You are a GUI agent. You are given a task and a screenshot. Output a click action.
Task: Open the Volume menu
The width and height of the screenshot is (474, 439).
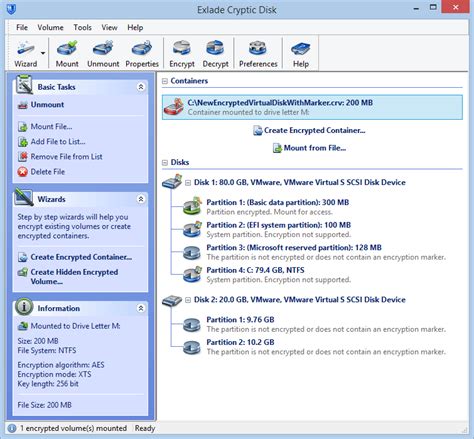[x=50, y=27]
